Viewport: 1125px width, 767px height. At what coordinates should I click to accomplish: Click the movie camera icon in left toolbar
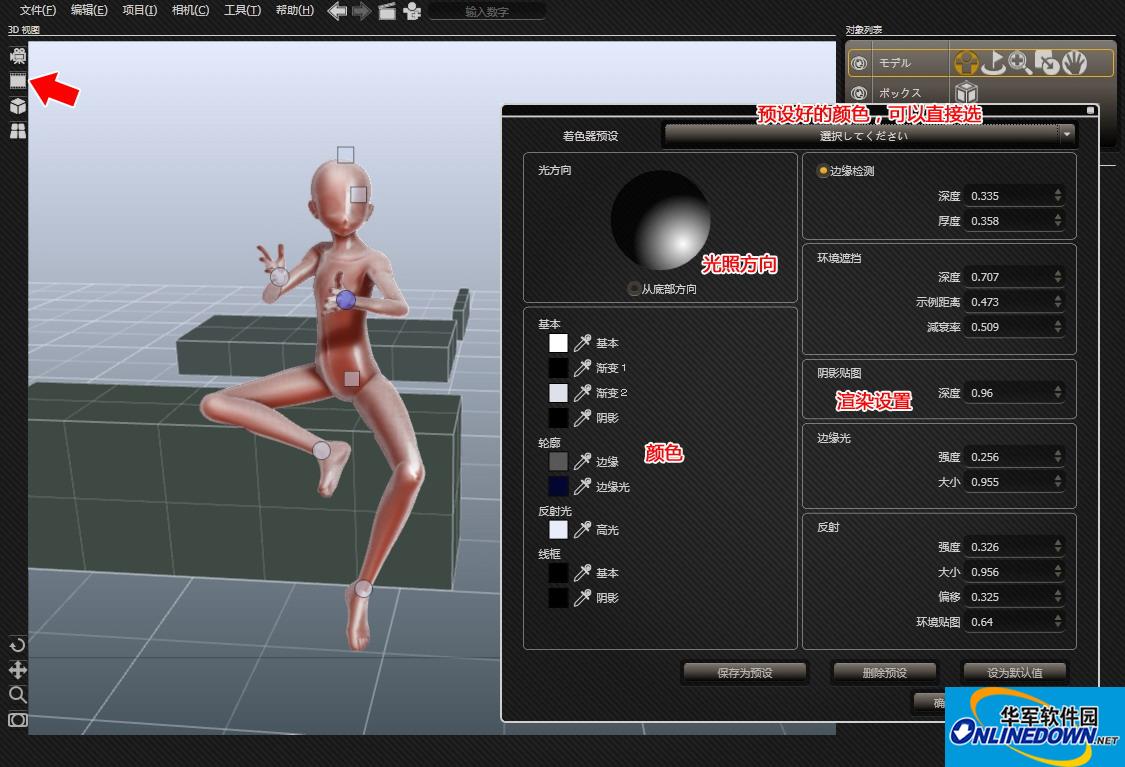[x=18, y=56]
